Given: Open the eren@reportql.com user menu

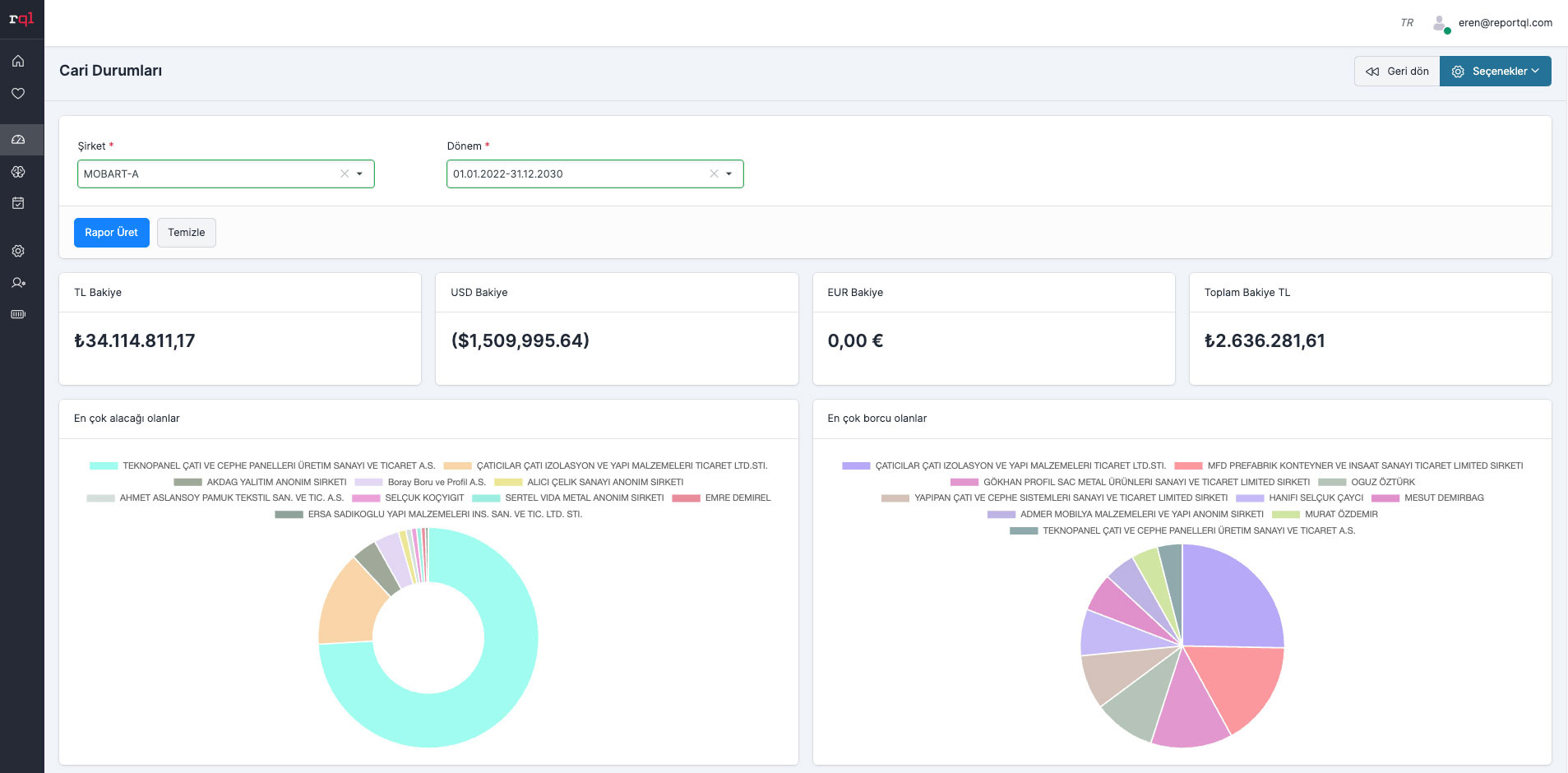Looking at the screenshot, I should 1504,23.
